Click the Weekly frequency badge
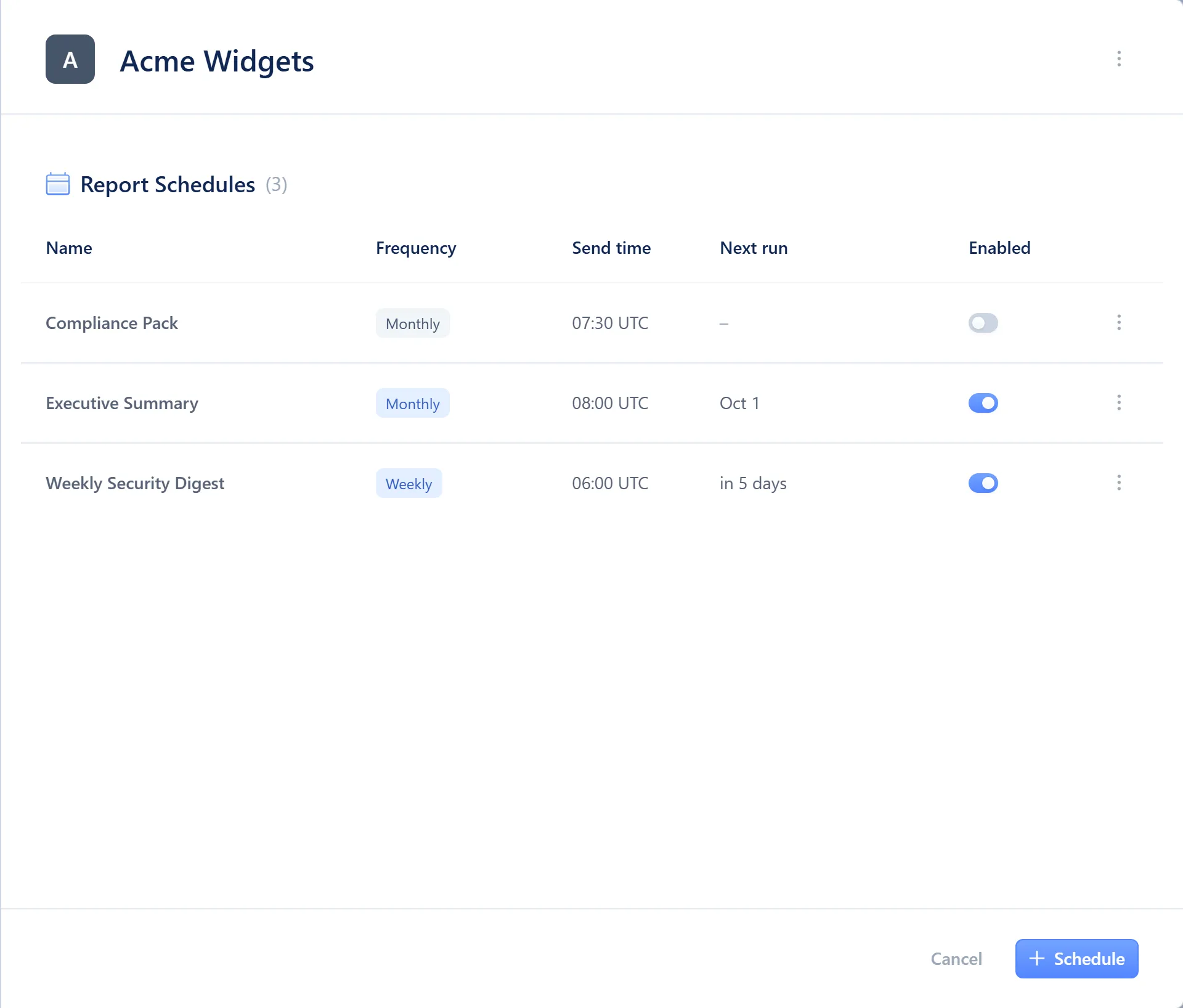1183x1008 pixels. (409, 483)
